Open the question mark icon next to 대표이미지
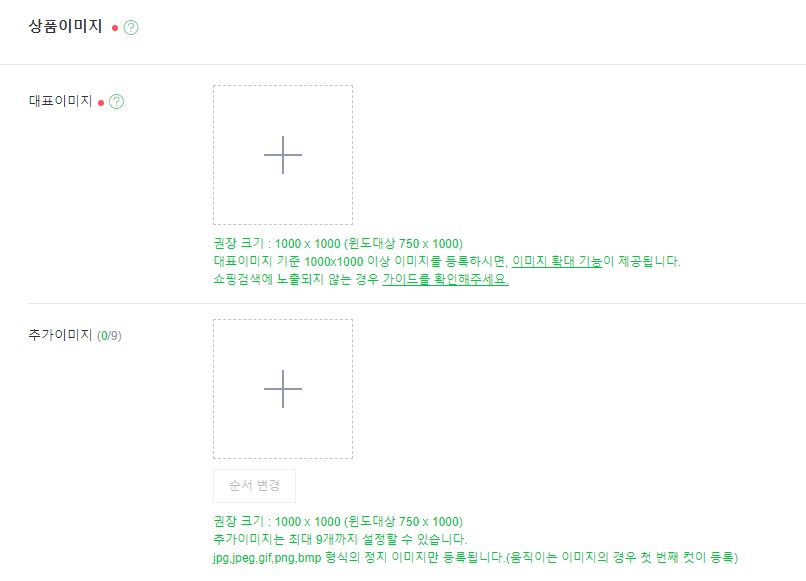The image size is (806, 581). (x=118, y=100)
